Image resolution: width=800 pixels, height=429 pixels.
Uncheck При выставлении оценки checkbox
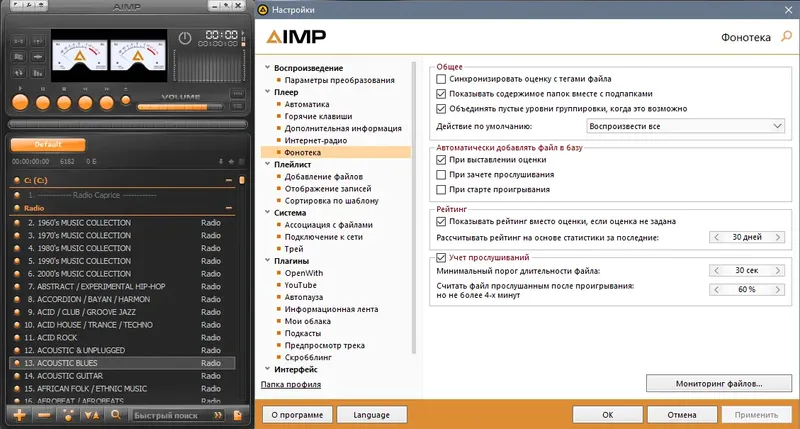pyautogui.click(x=441, y=160)
